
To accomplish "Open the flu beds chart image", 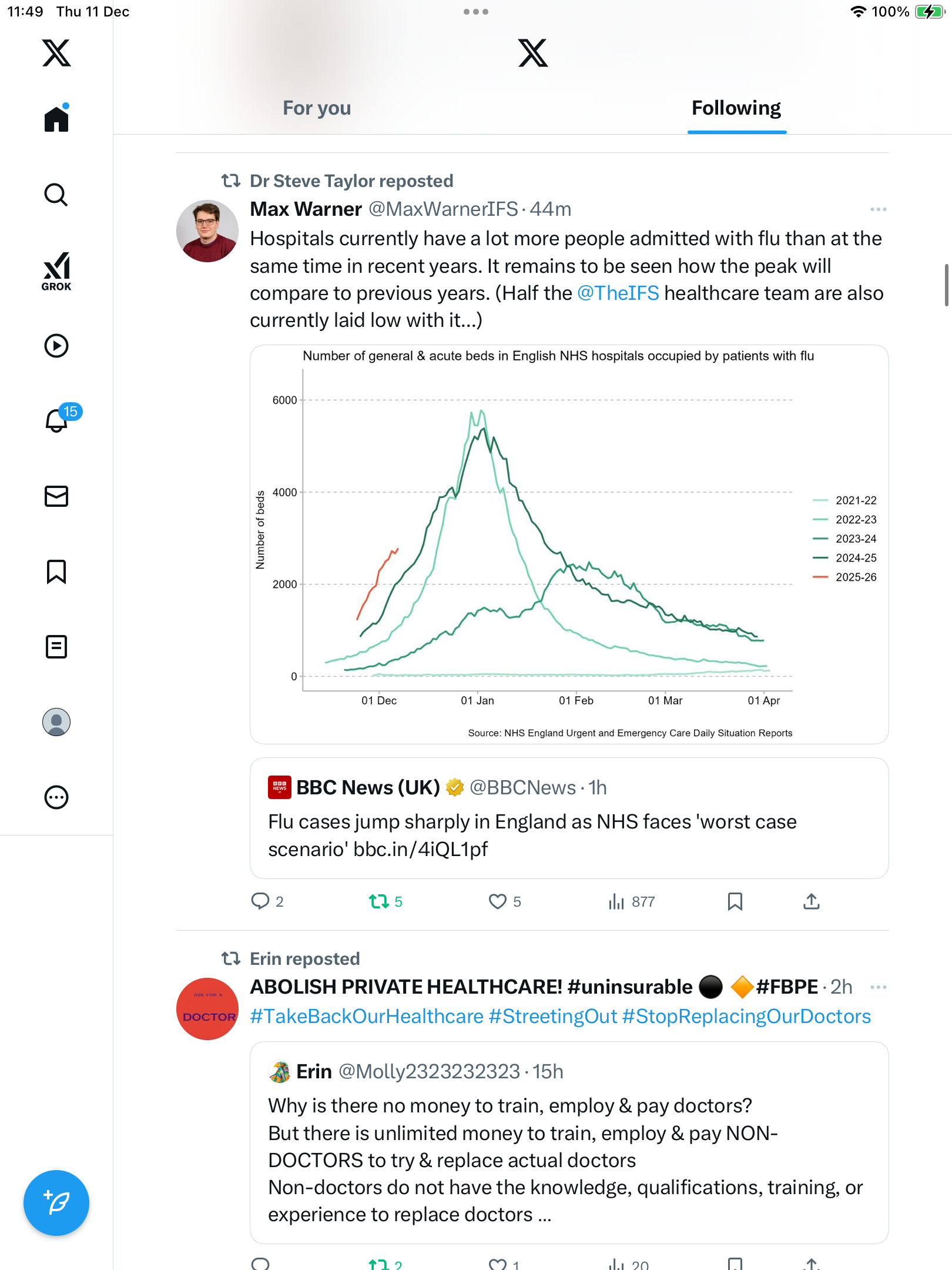I will pyautogui.click(x=569, y=544).
